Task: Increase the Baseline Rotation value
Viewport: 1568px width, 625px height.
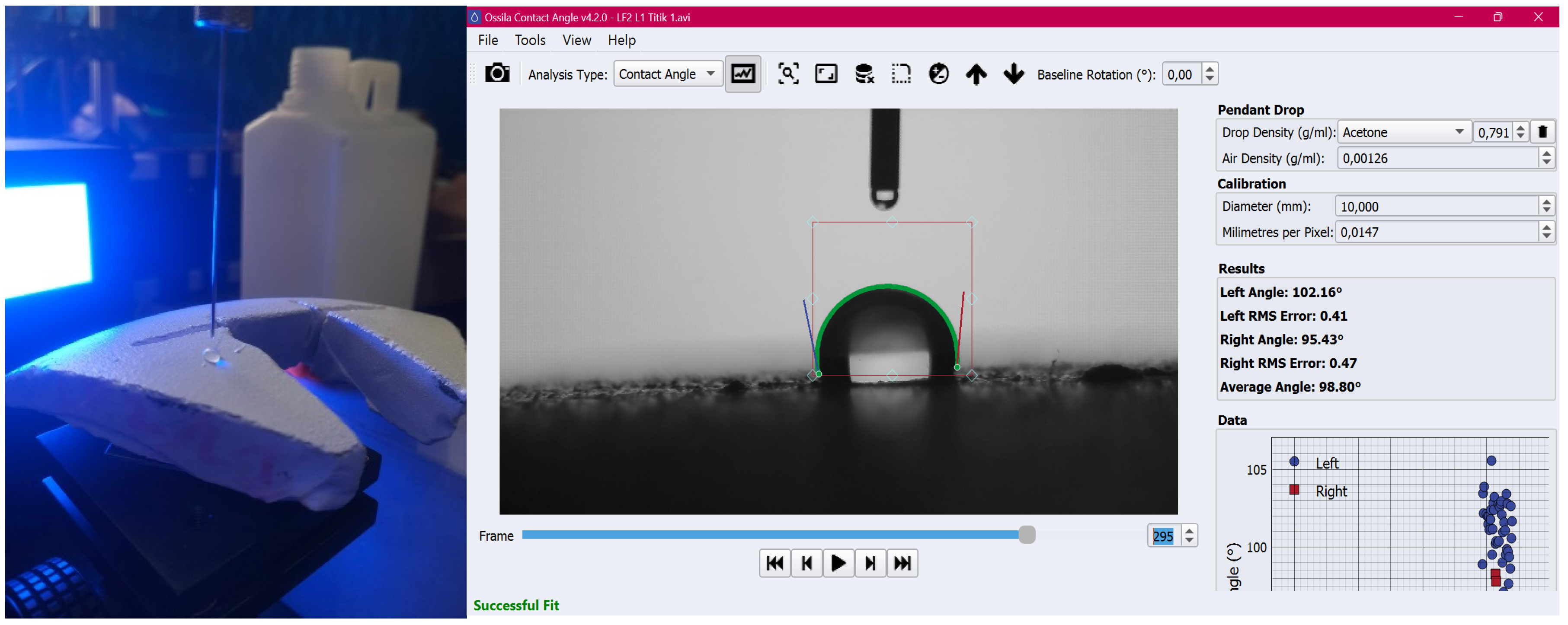Action: [1210, 68]
